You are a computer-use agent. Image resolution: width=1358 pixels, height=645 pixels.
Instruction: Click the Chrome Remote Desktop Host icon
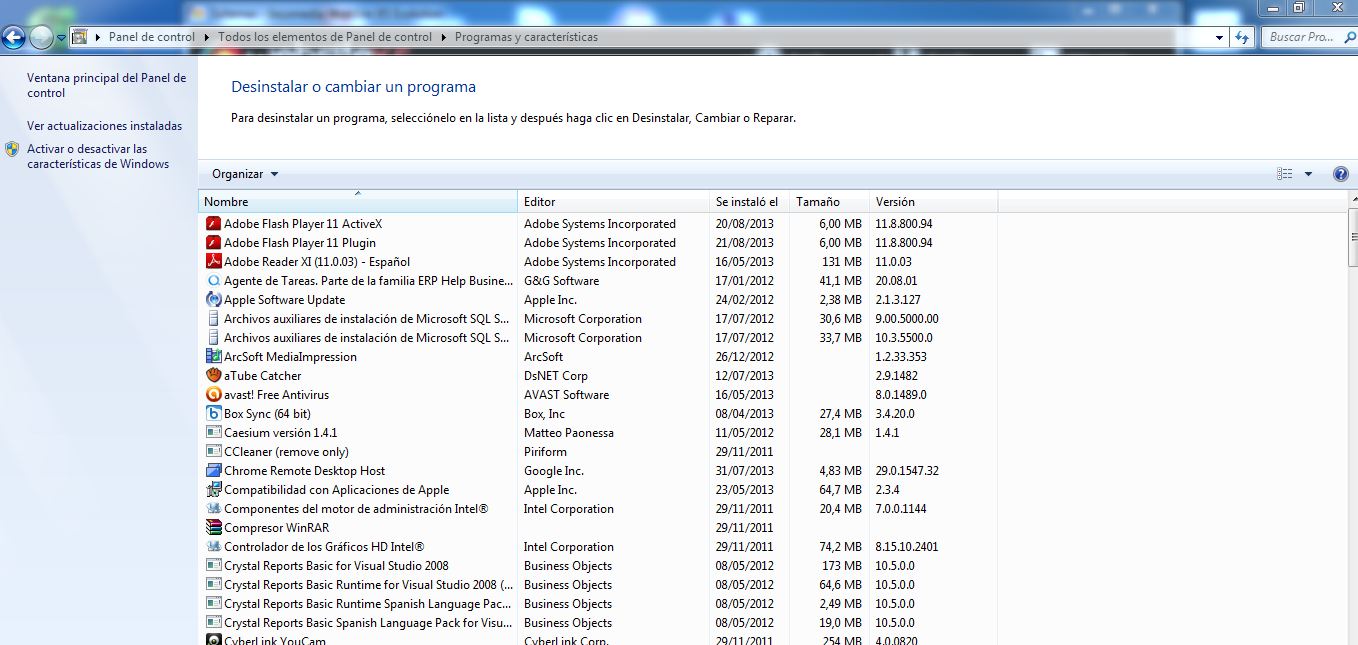click(212, 470)
